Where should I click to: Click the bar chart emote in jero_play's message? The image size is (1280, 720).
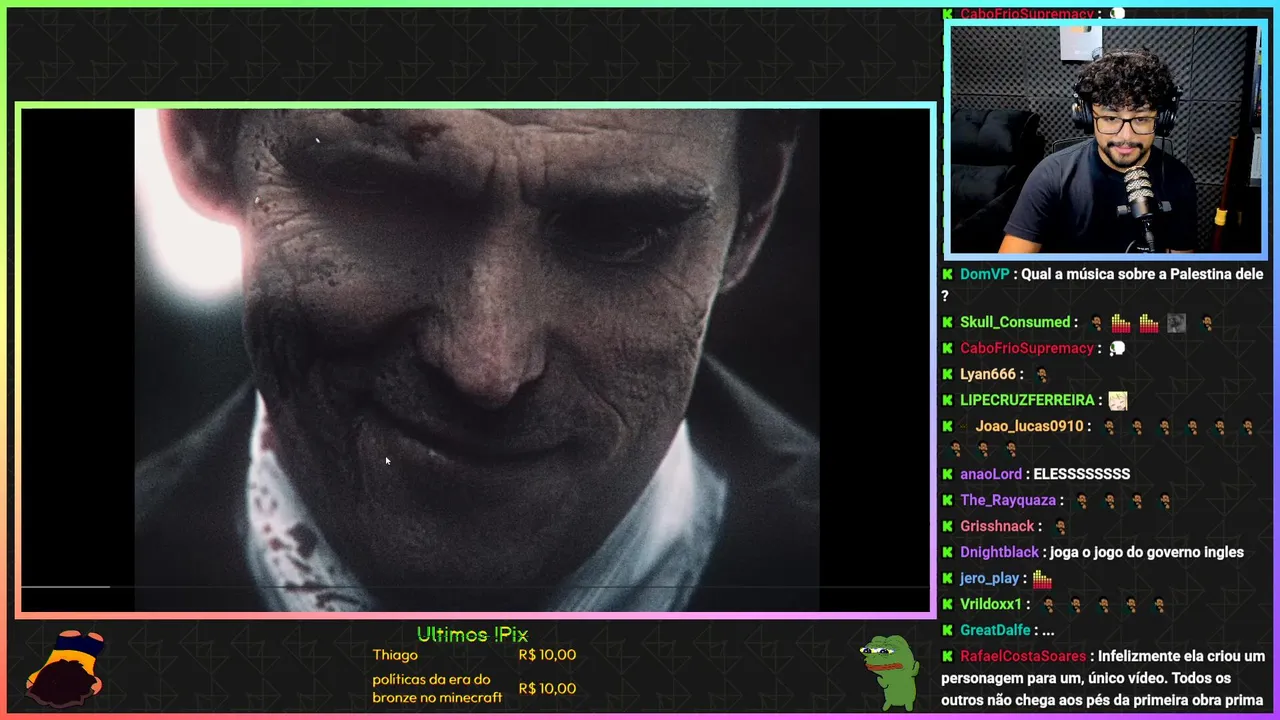(x=1042, y=578)
